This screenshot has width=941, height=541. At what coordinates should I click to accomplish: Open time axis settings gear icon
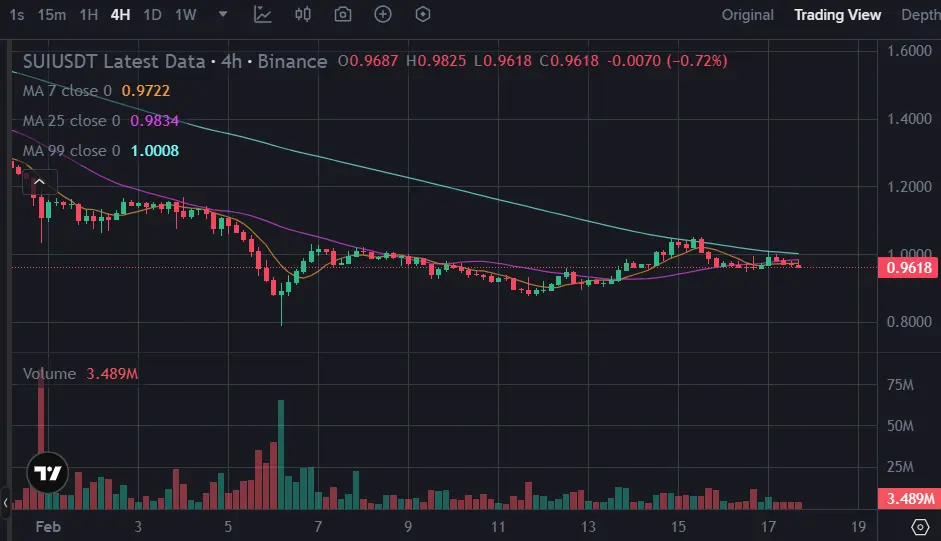coord(920,527)
